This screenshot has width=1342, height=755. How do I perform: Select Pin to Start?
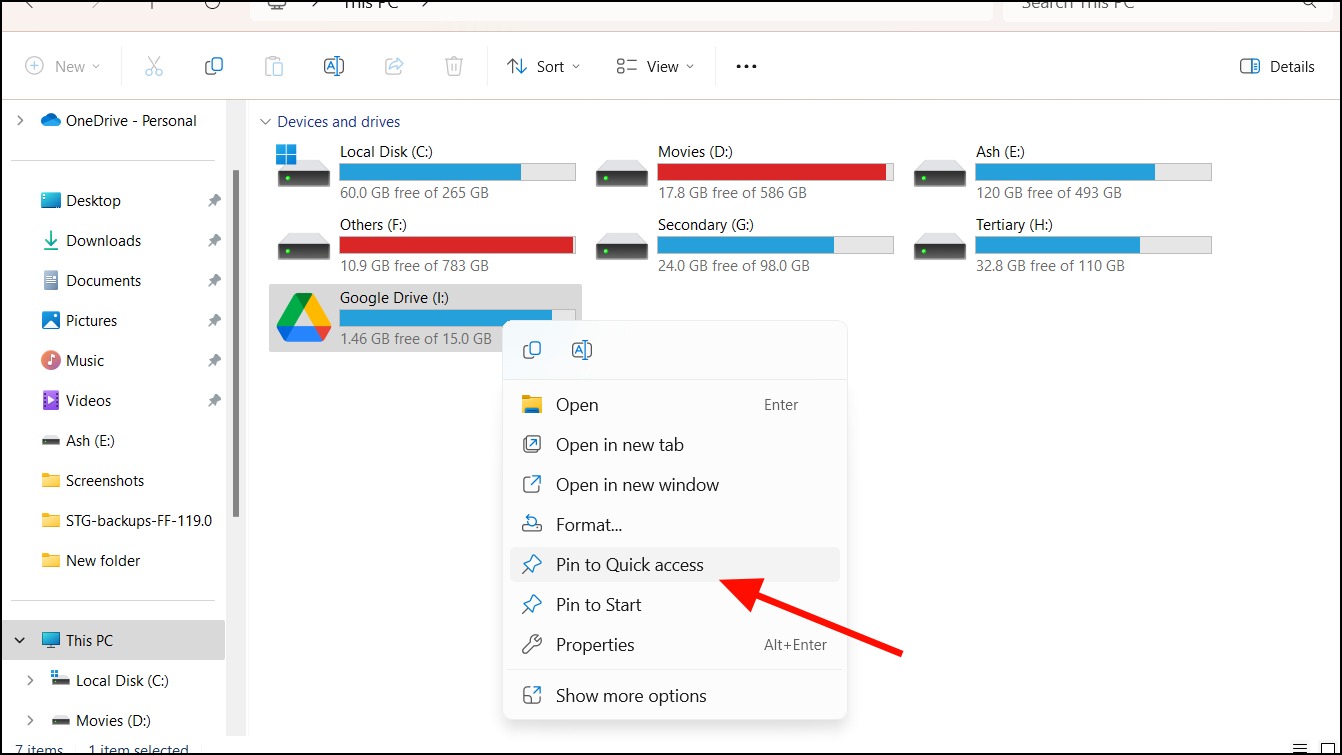(x=674, y=605)
